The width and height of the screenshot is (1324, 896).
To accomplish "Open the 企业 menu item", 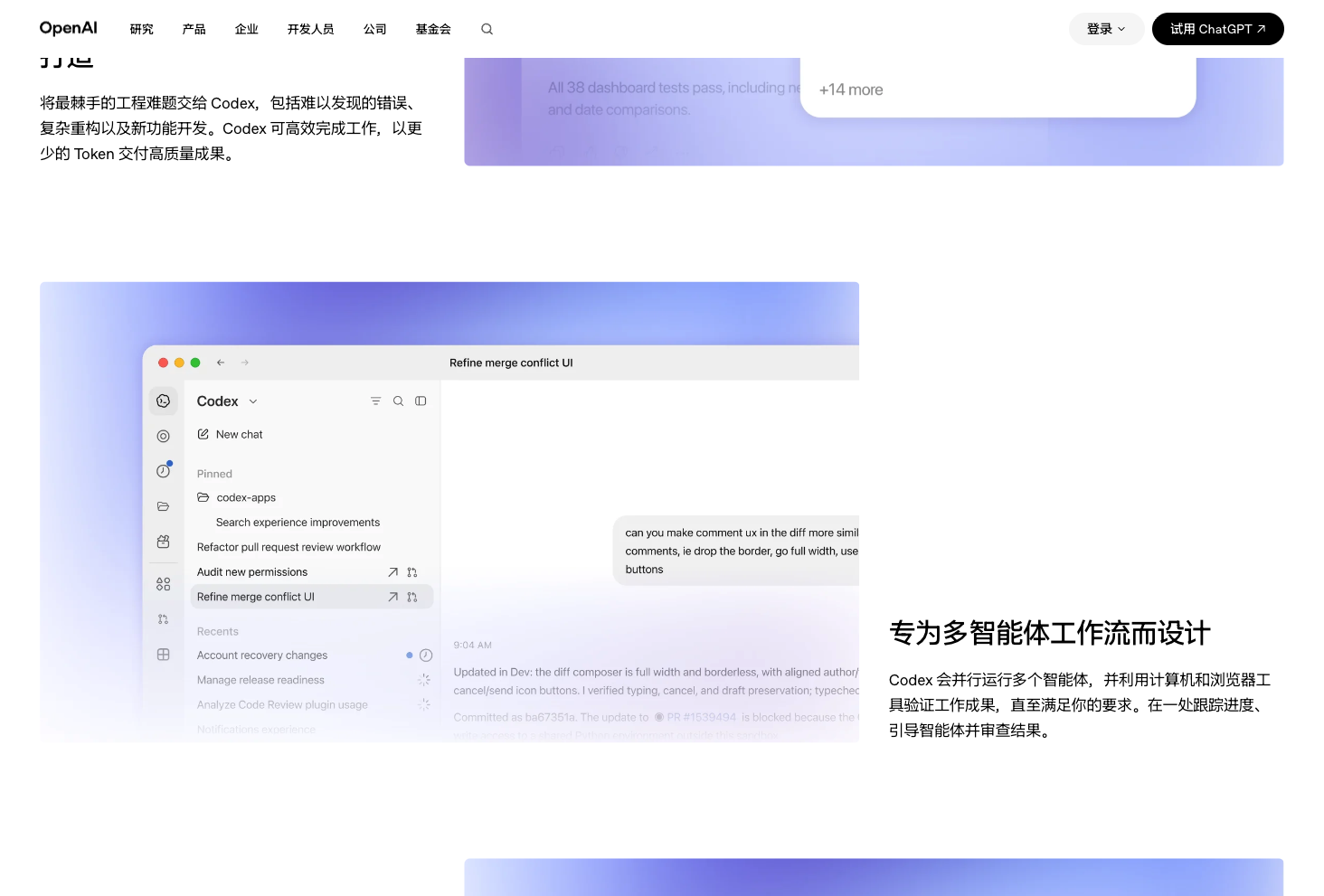I will [247, 29].
